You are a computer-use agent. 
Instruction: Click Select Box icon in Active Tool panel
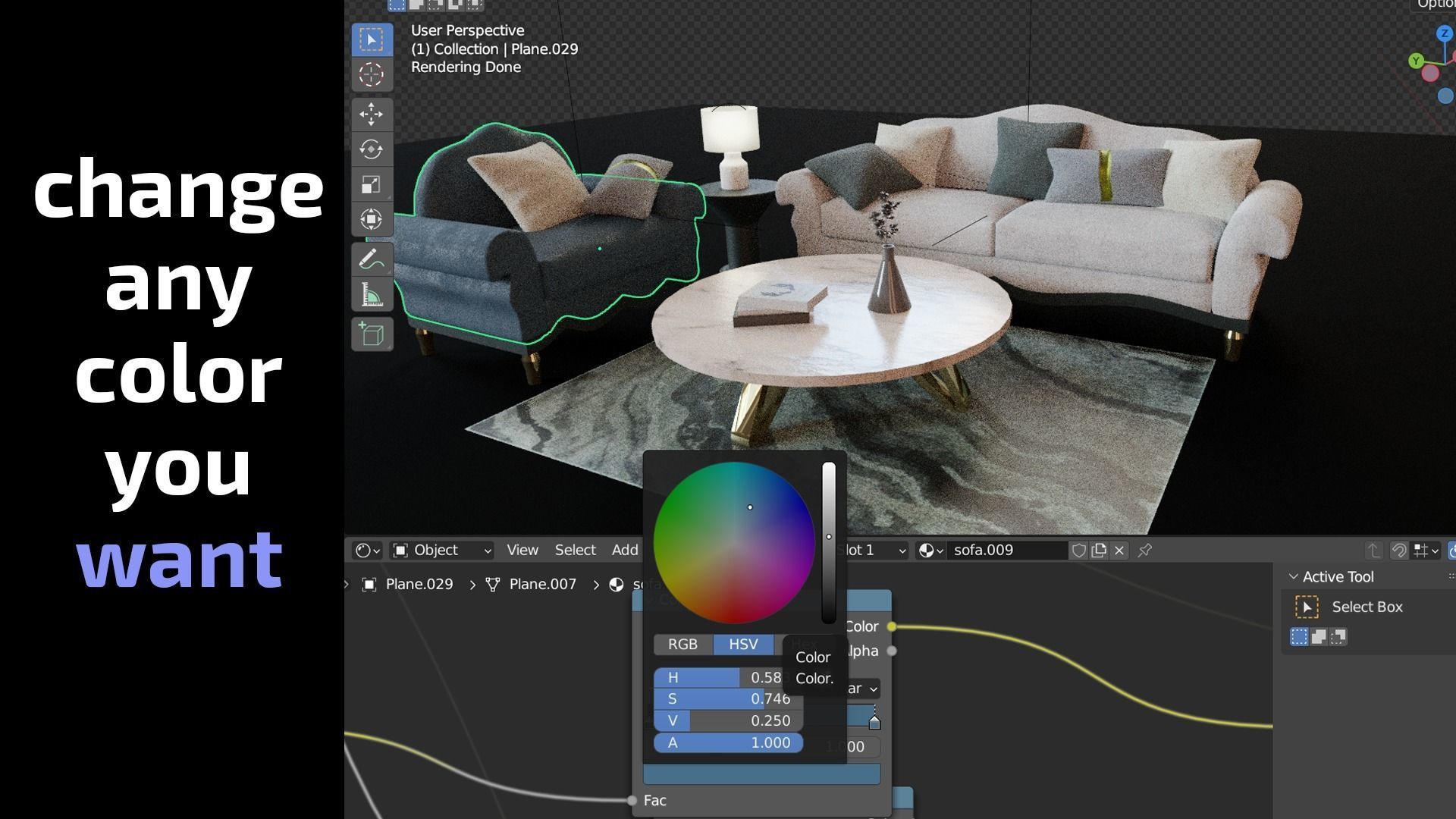[1307, 607]
